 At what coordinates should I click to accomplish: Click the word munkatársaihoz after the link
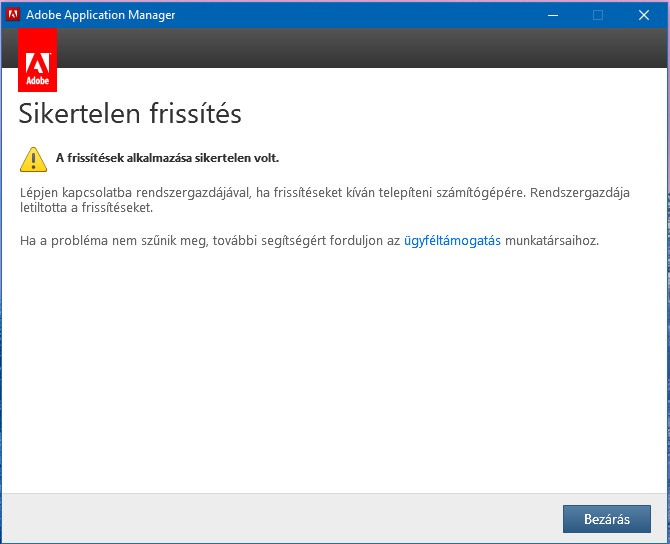tap(552, 241)
